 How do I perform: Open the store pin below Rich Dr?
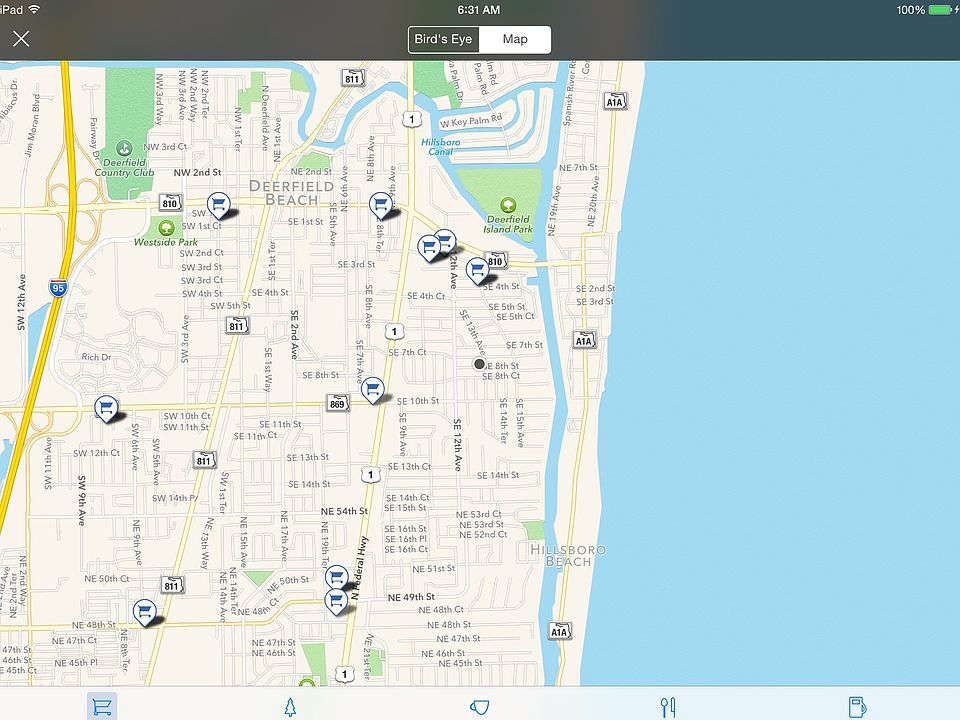pos(107,408)
